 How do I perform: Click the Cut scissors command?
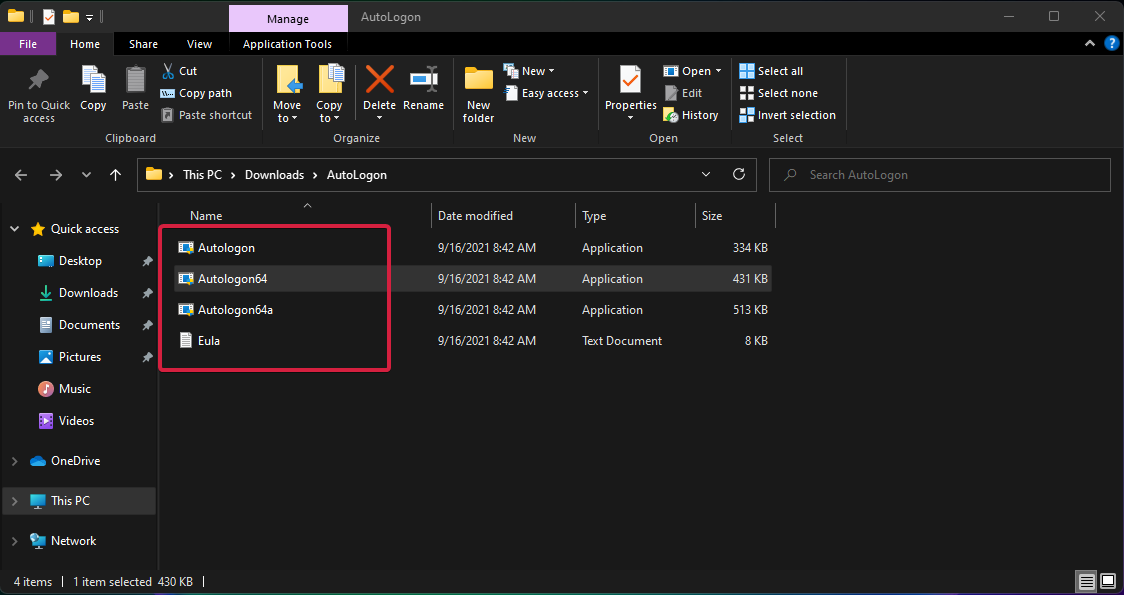(x=179, y=71)
